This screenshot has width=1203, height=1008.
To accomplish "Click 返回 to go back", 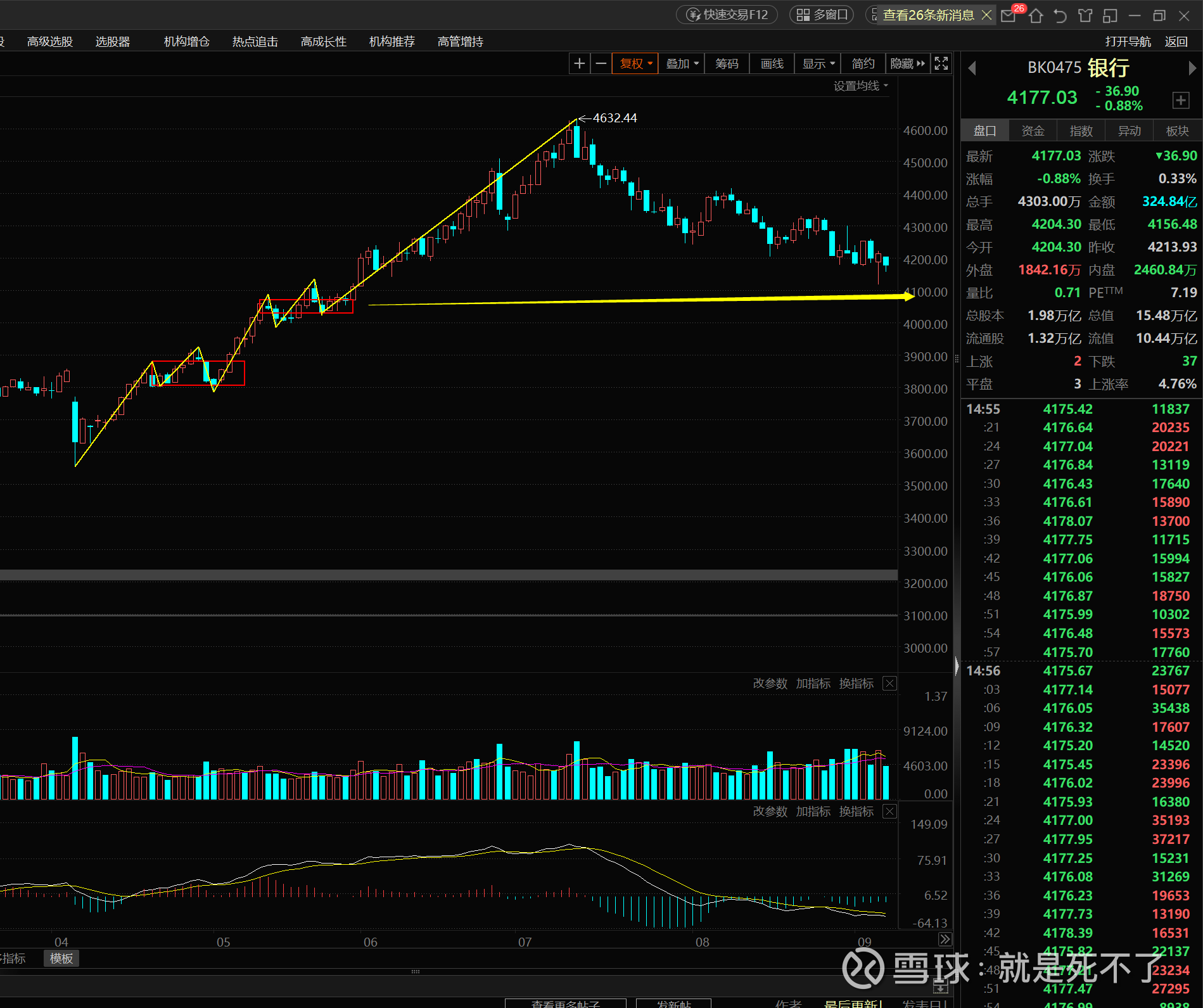I will pyautogui.click(x=1176, y=41).
